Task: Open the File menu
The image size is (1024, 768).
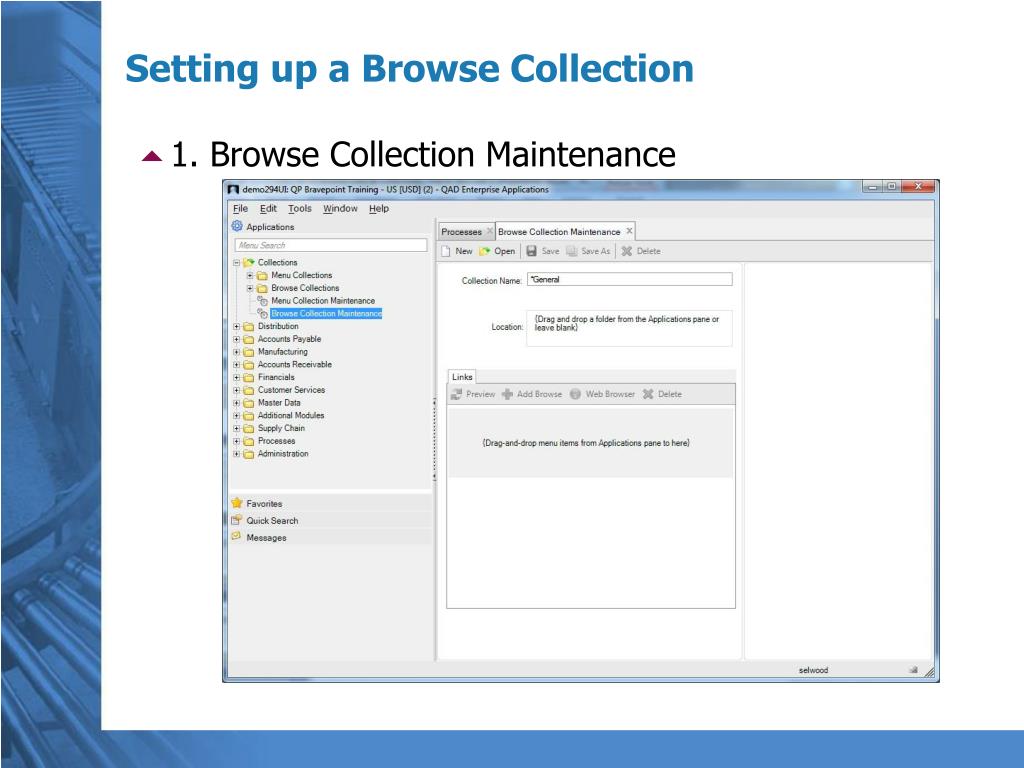Action: (x=240, y=208)
